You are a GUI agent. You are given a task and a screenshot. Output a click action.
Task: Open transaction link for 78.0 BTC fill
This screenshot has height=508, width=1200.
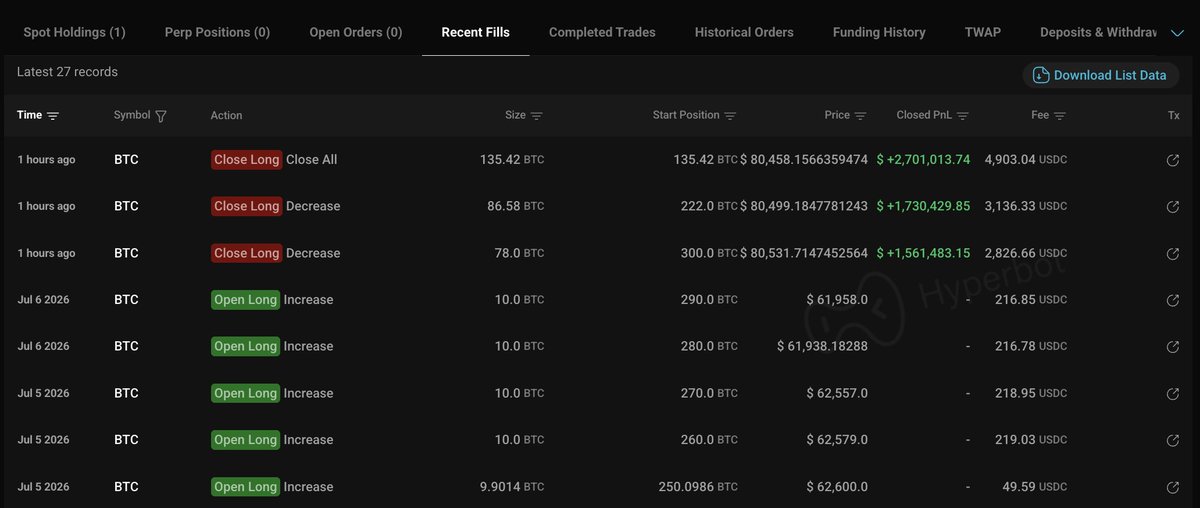click(1173, 254)
